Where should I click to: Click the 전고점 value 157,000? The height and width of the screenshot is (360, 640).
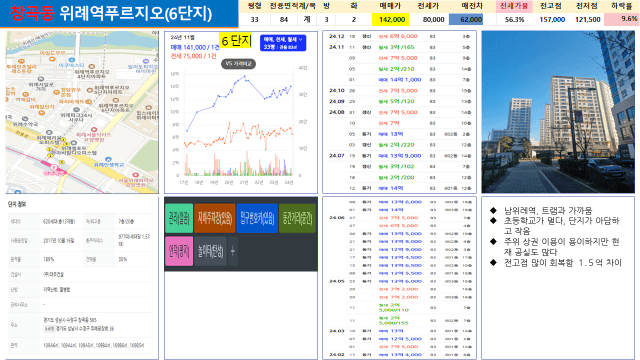coord(552,19)
